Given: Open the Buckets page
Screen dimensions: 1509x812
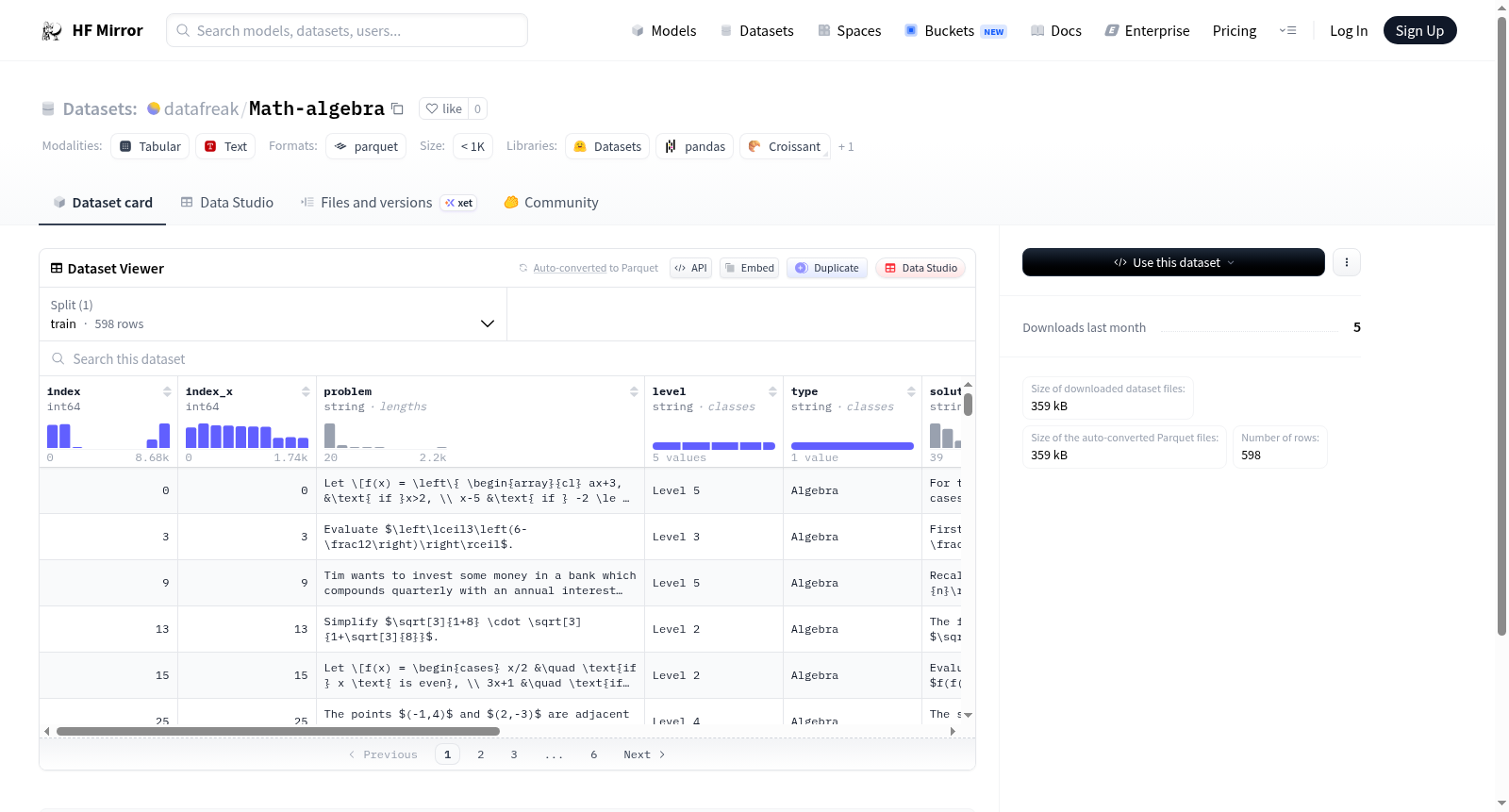Looking at the screenshot, I should tap(955, 30).
